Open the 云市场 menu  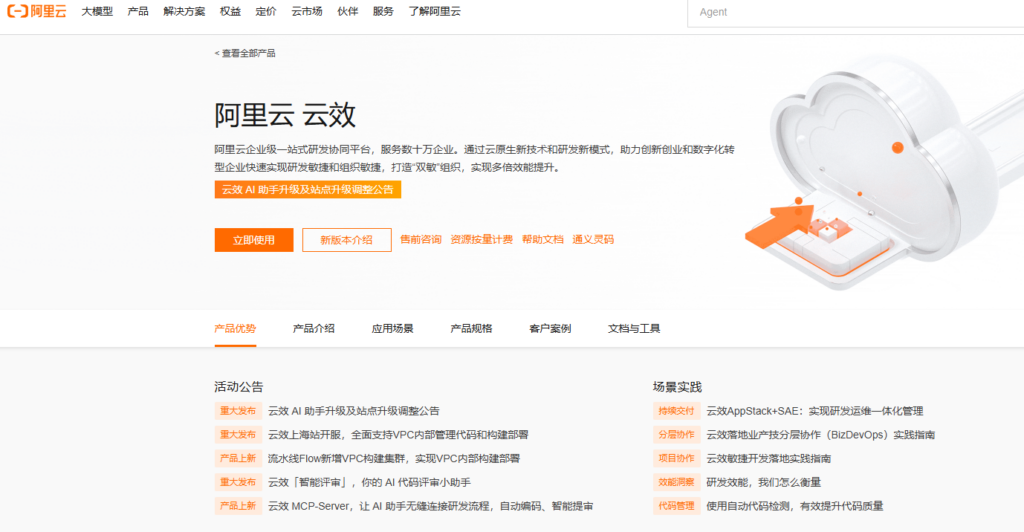click(x=307, y=11)
